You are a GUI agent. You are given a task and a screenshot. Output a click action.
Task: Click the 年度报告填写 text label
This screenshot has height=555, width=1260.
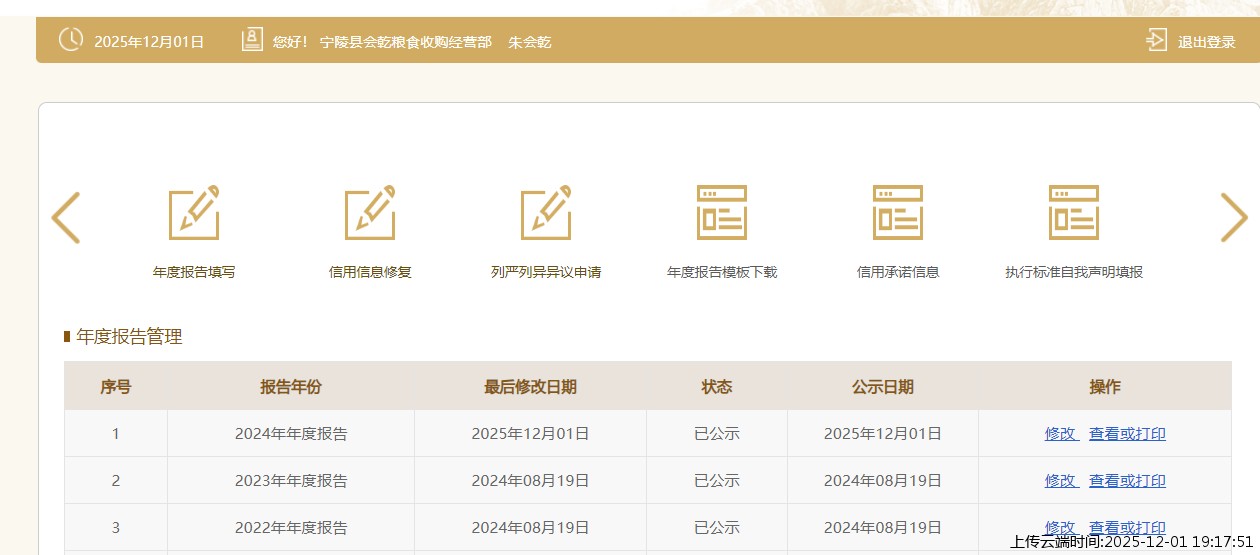coord(194,272)
